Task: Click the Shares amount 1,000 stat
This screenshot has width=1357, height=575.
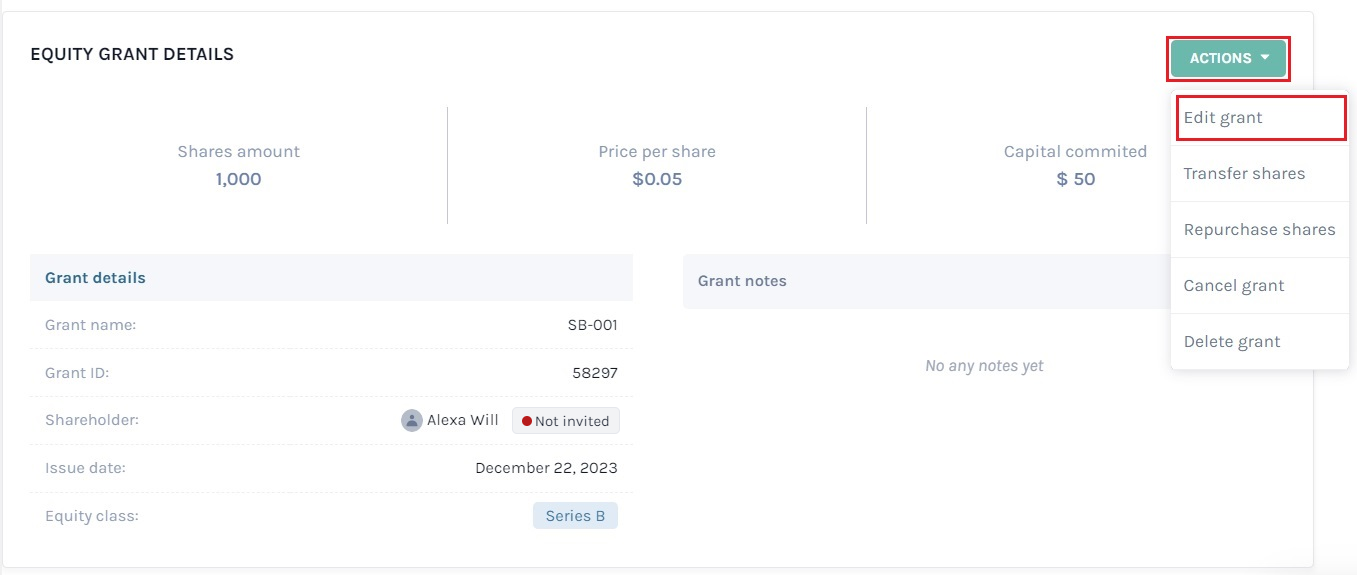Action: (238, 166)
